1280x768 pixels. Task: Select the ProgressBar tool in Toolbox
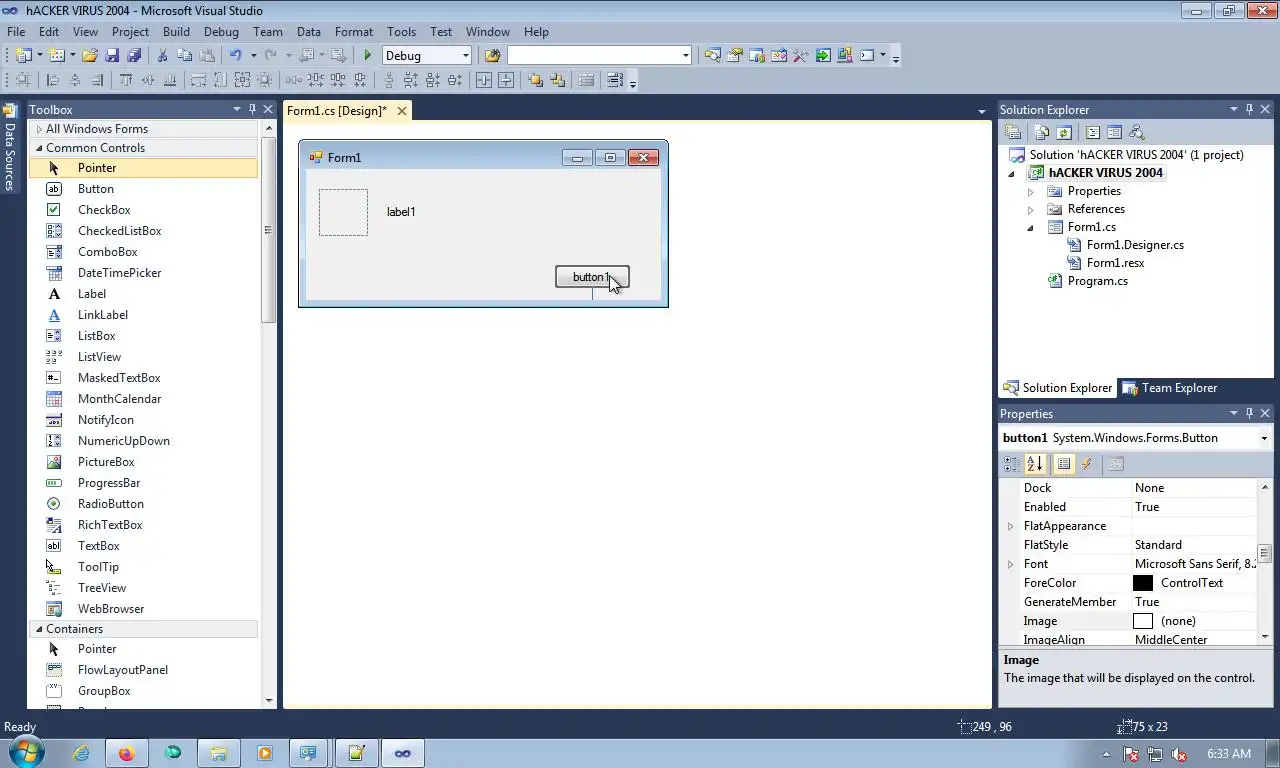click(108, 483)
